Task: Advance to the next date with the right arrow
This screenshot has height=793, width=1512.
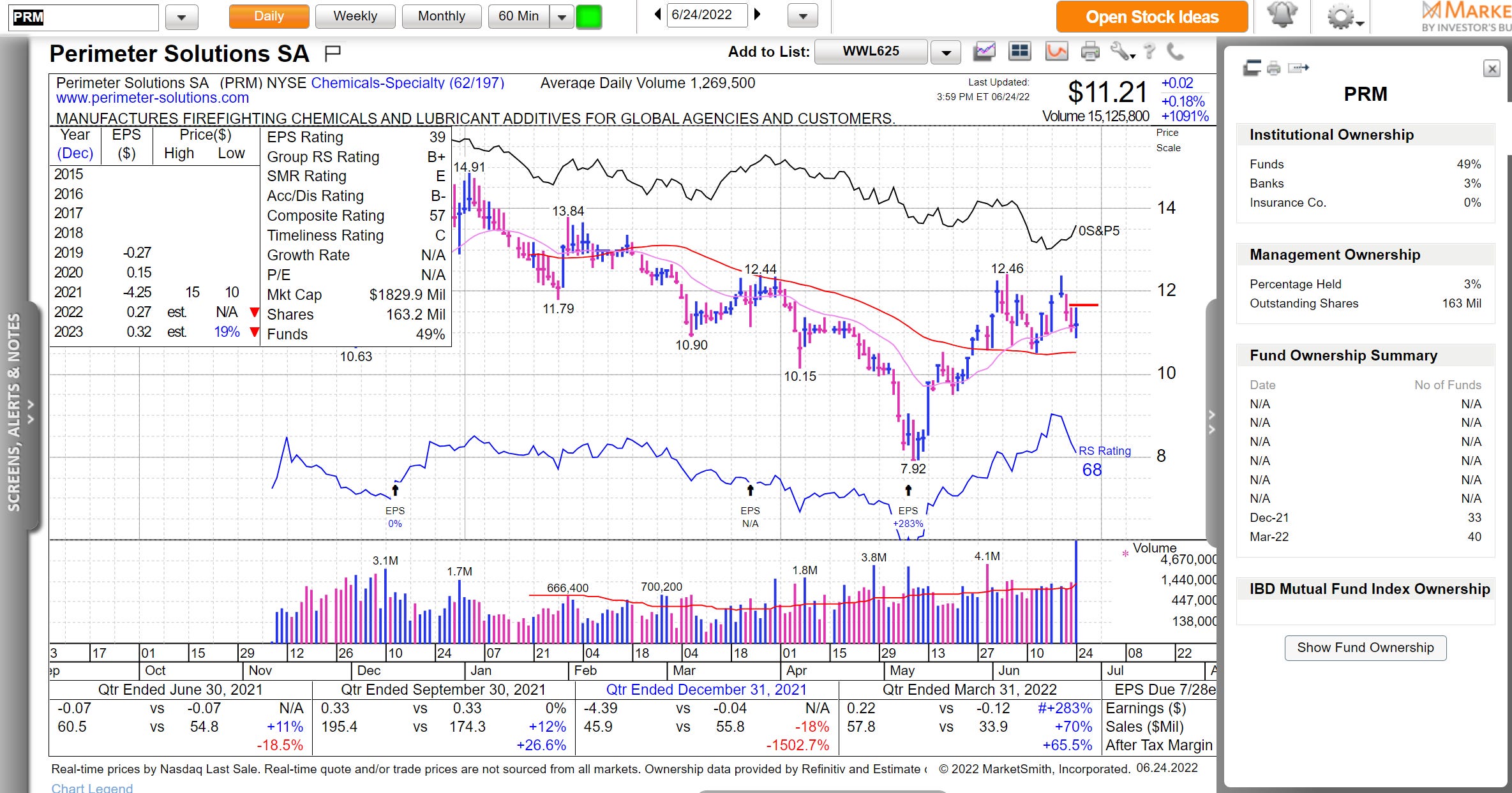Action: point(758,15)
